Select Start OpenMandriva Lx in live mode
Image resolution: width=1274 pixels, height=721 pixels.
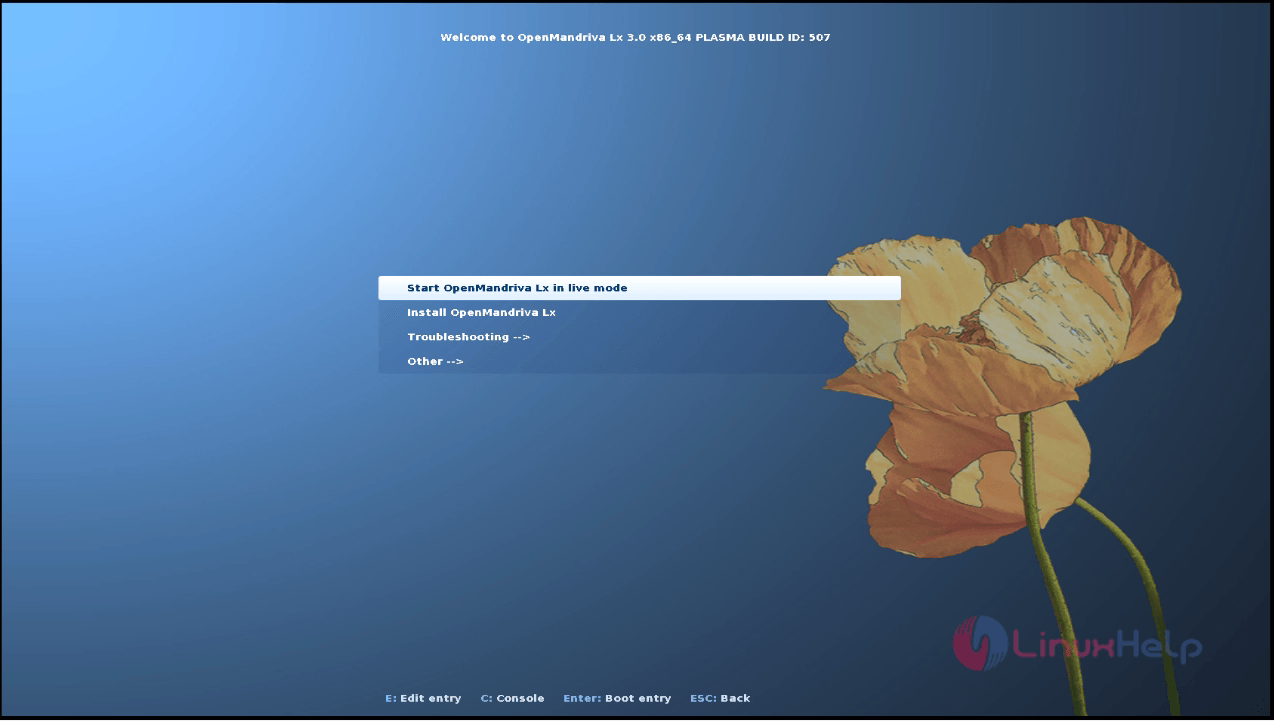coord(639,288)
